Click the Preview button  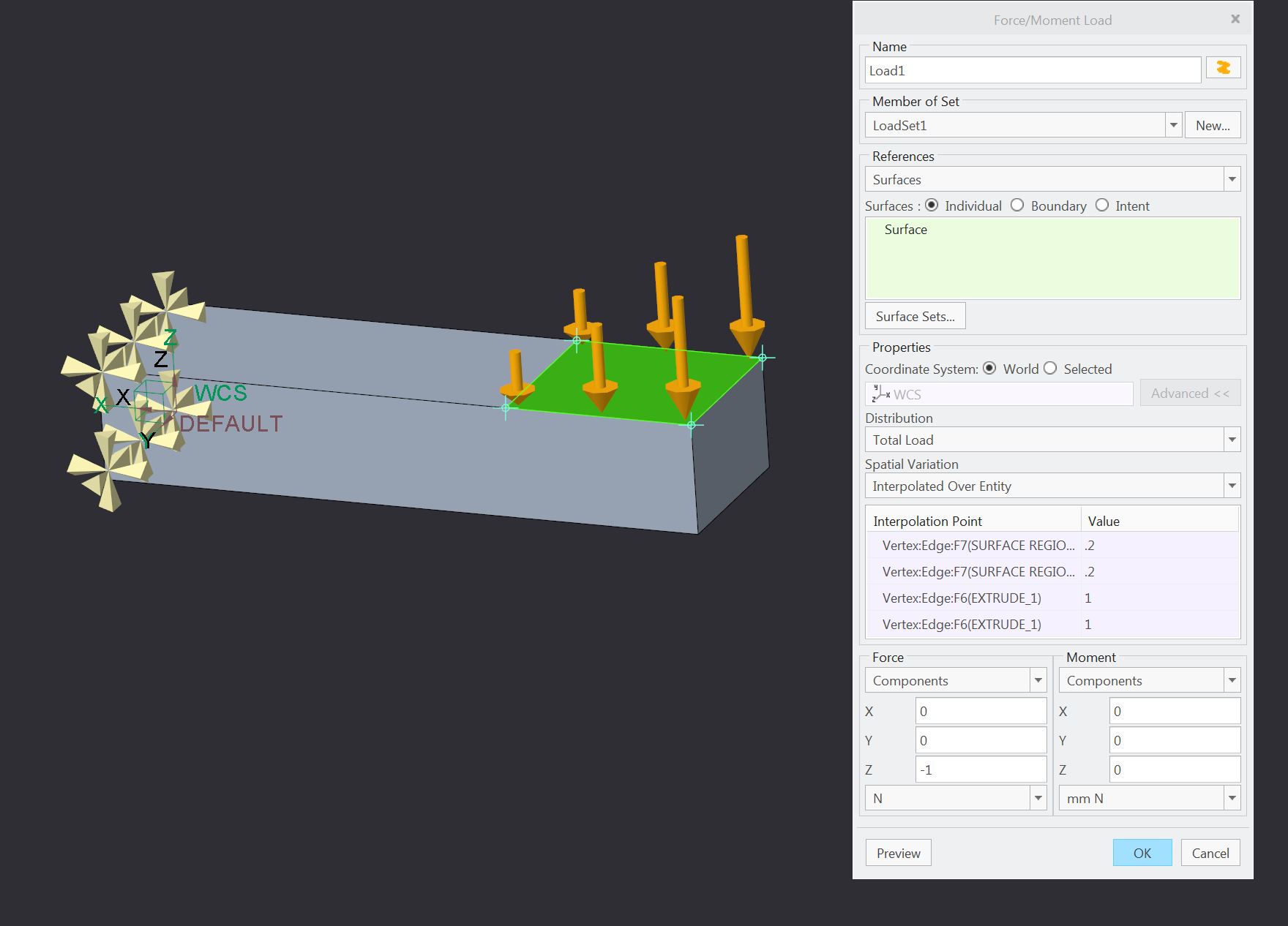(898, 853)
